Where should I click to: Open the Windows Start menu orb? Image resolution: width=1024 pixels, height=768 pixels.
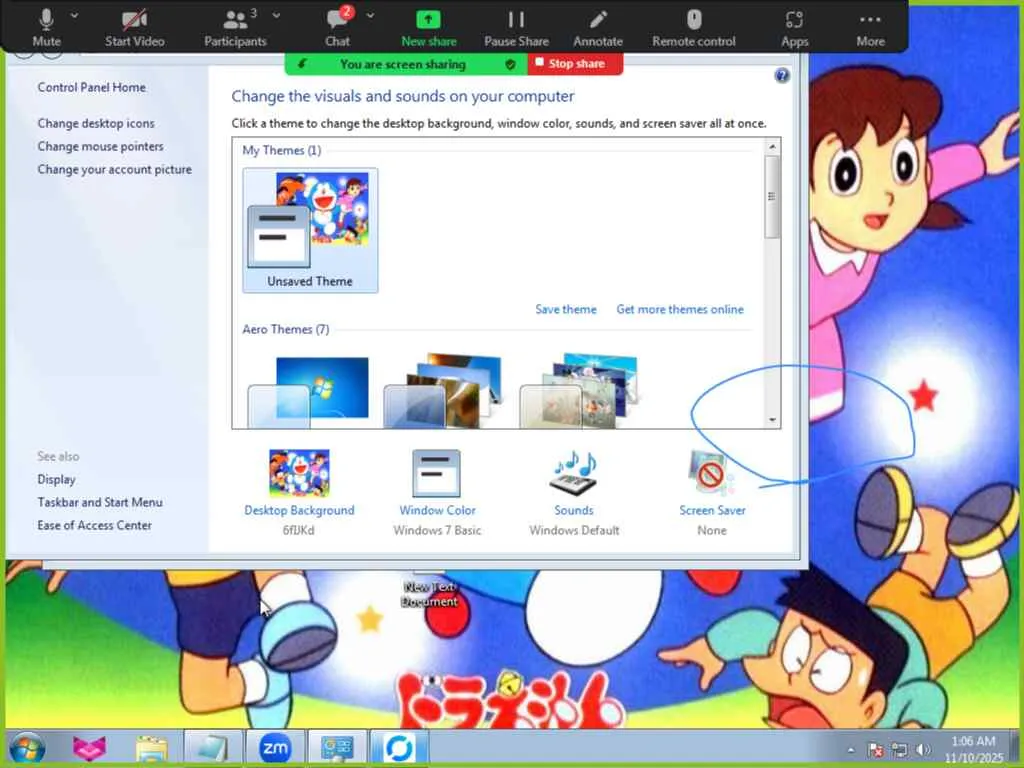click(27, 748)
